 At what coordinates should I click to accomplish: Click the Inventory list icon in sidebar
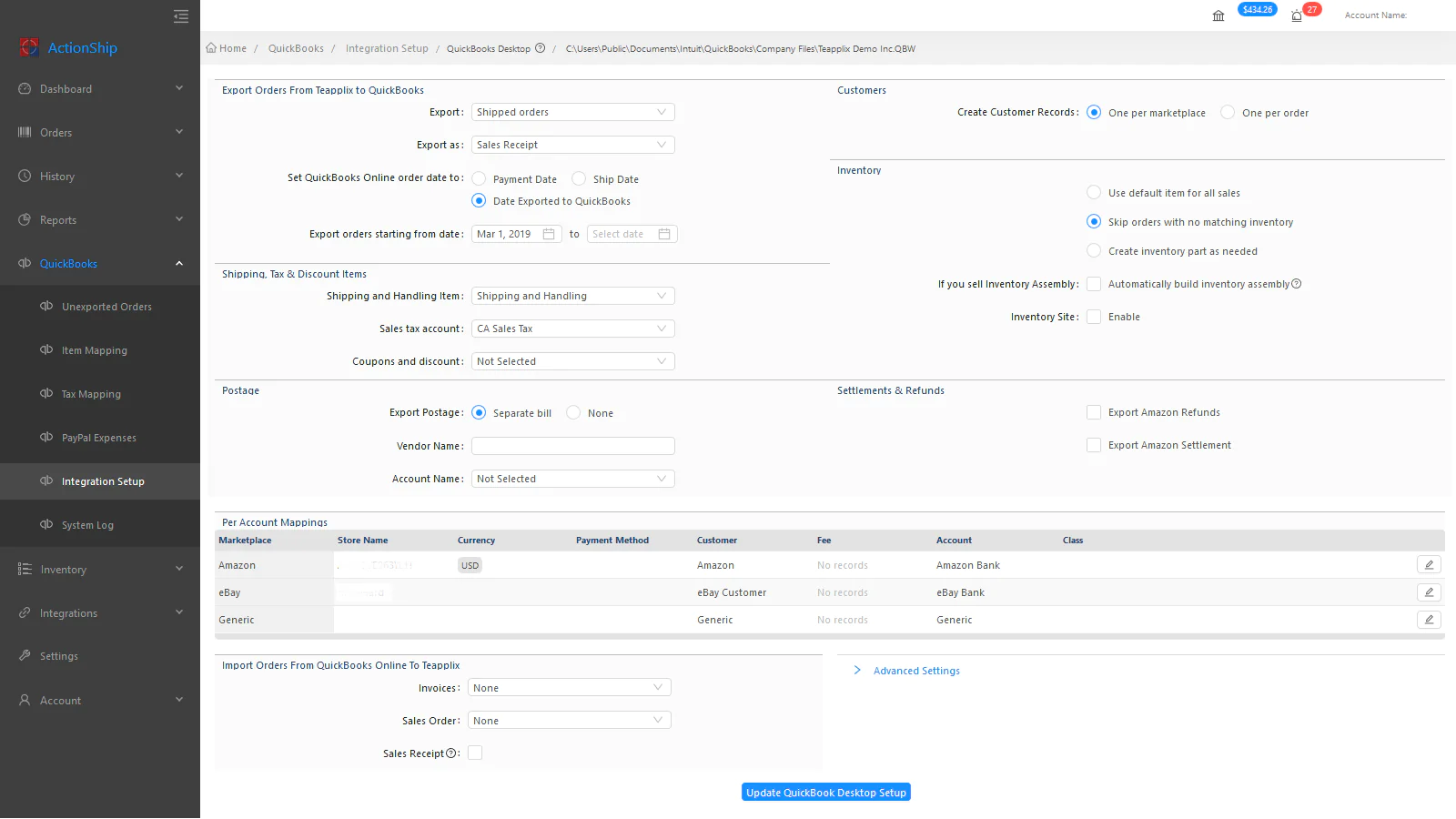coord(25,570)
